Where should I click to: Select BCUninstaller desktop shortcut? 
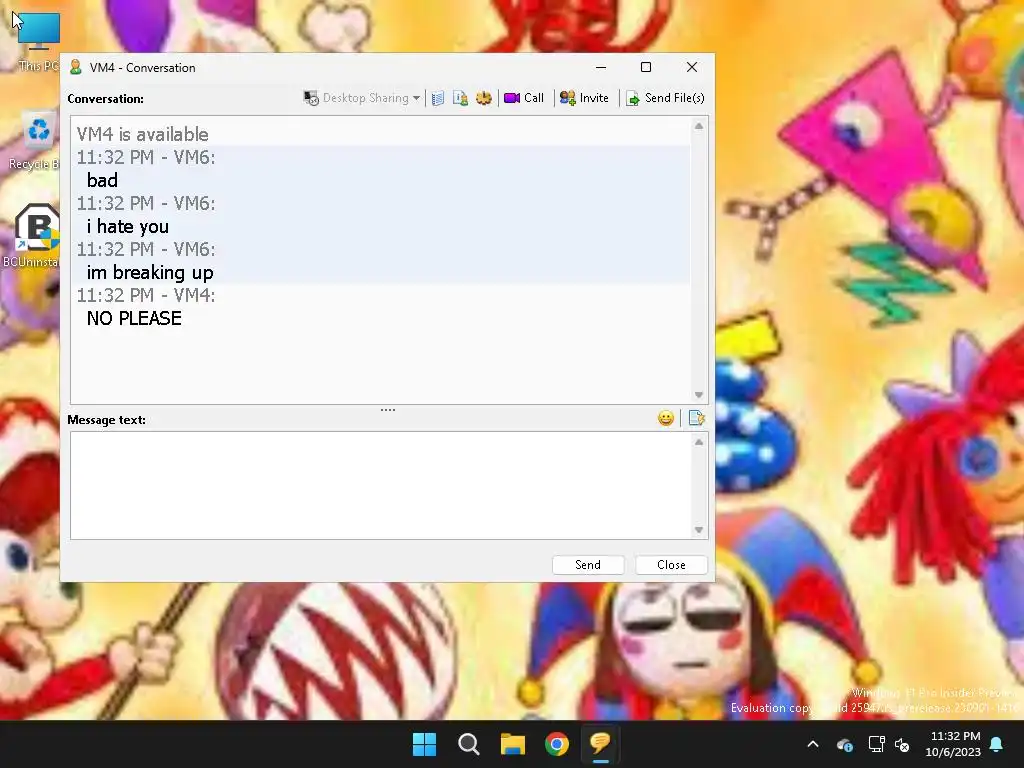(x=34, y=235)
